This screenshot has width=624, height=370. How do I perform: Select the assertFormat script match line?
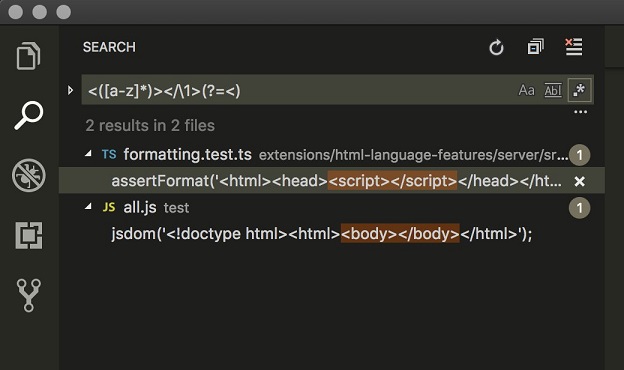point(332,181)
